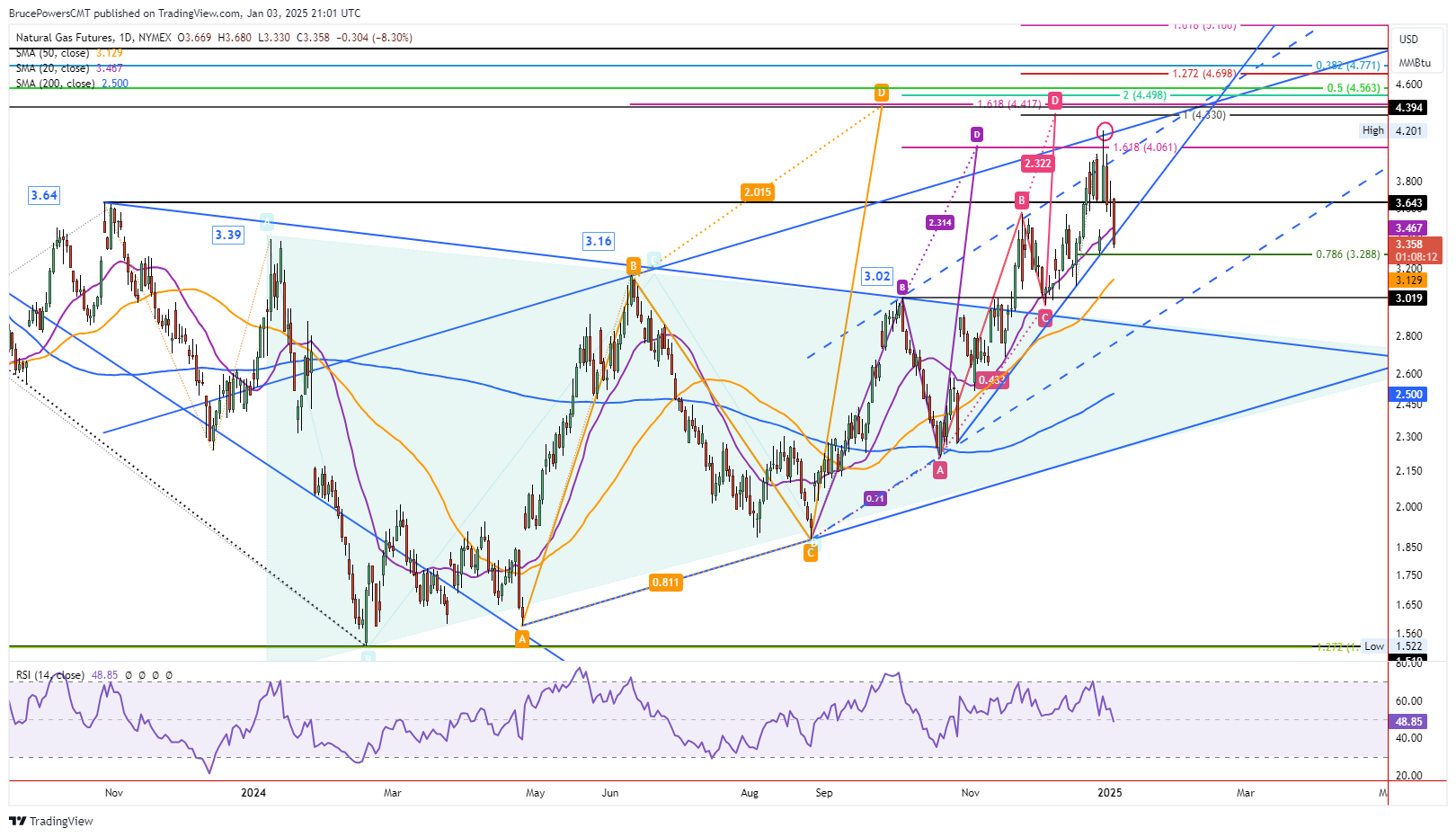Select the SMA (200, close) legend line
The image size is (1456, 837).
pos(72,84)
